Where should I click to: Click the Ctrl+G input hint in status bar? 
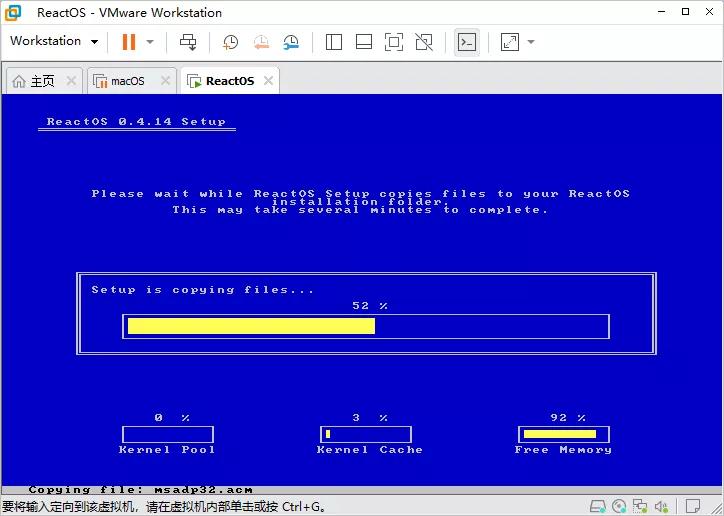coord(163,507)
